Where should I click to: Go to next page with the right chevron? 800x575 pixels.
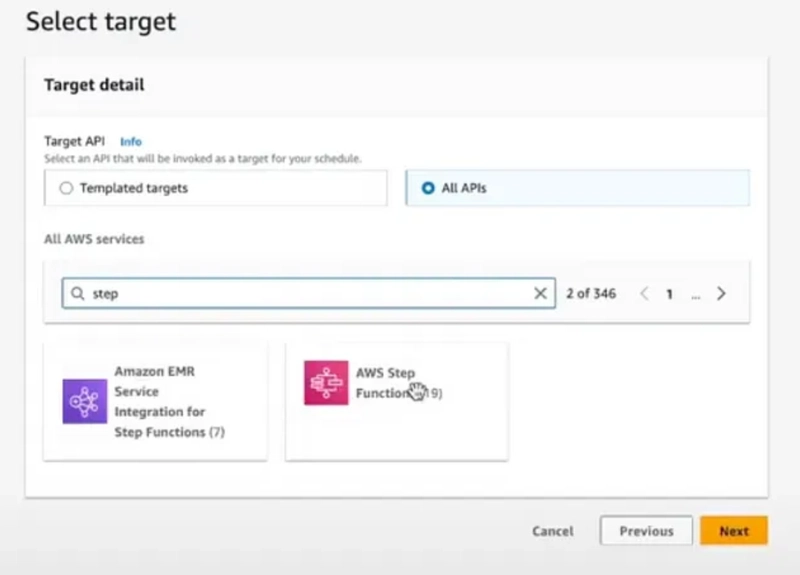(x=721, y=293)
